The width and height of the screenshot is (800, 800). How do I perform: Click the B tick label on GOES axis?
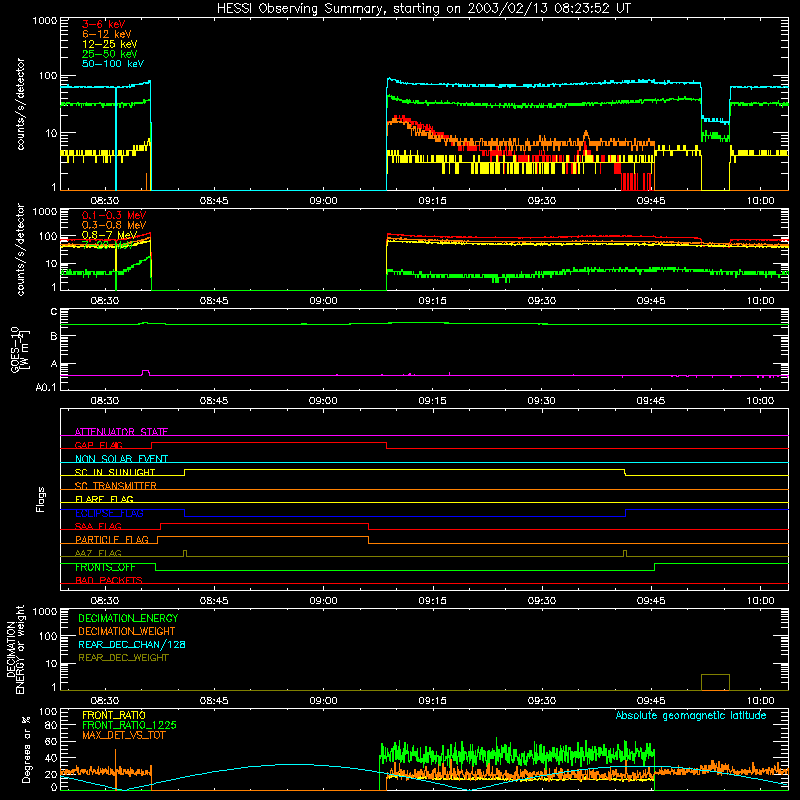coord(54,336)
